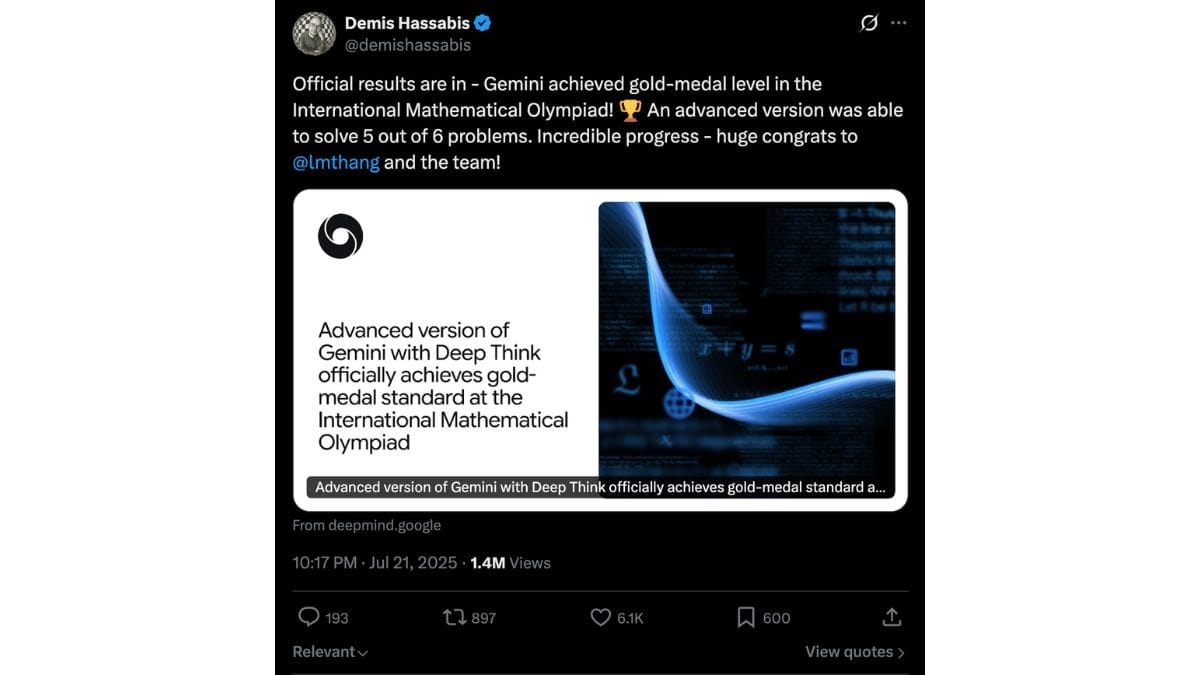This screenshot has height=675, width=1200.
Task: Open View quotes chevron link
Action: tap(855, 652)
